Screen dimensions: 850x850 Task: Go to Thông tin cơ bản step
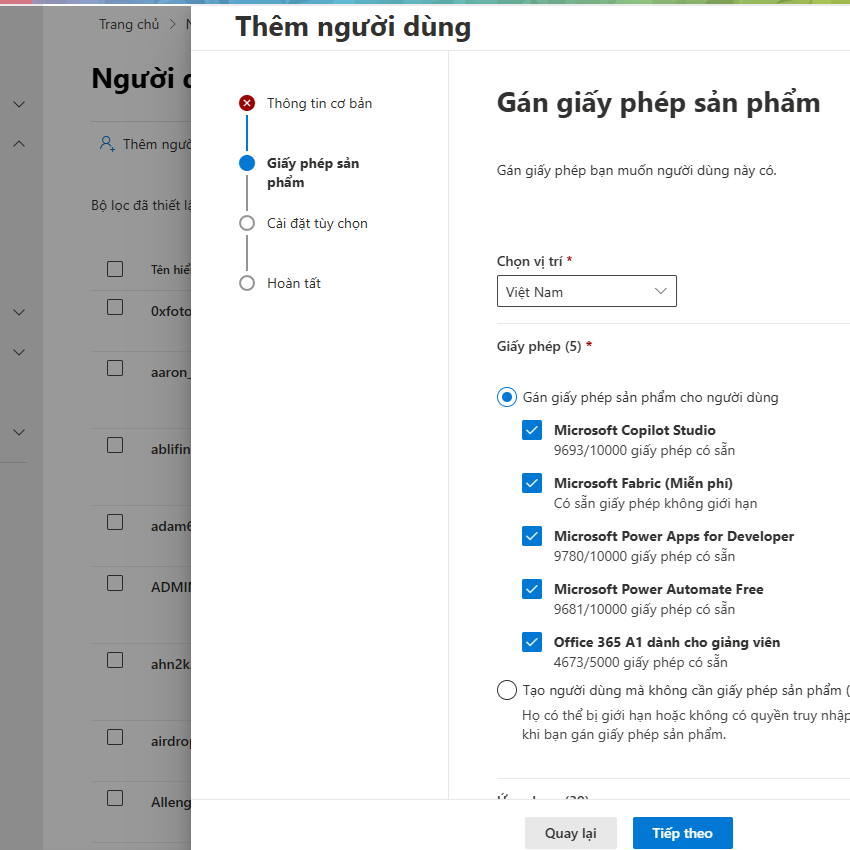point(319,103)
